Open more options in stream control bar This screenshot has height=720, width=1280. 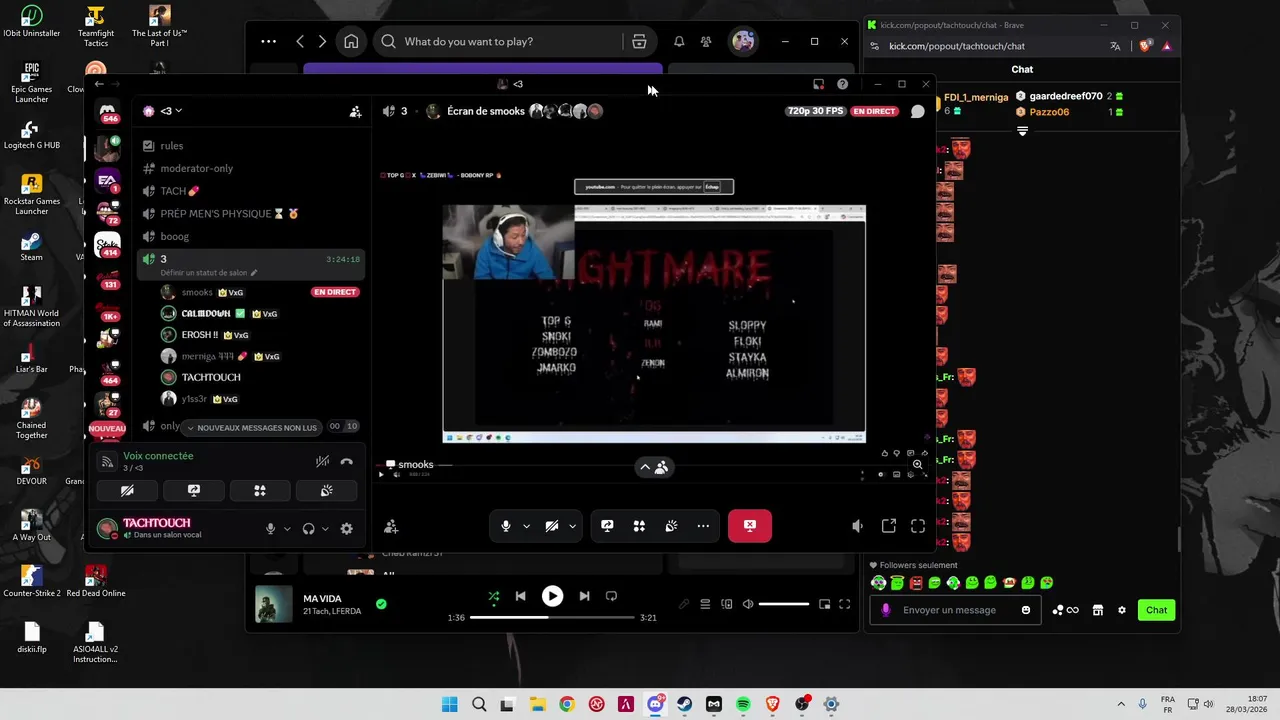[x=703, y=526]
